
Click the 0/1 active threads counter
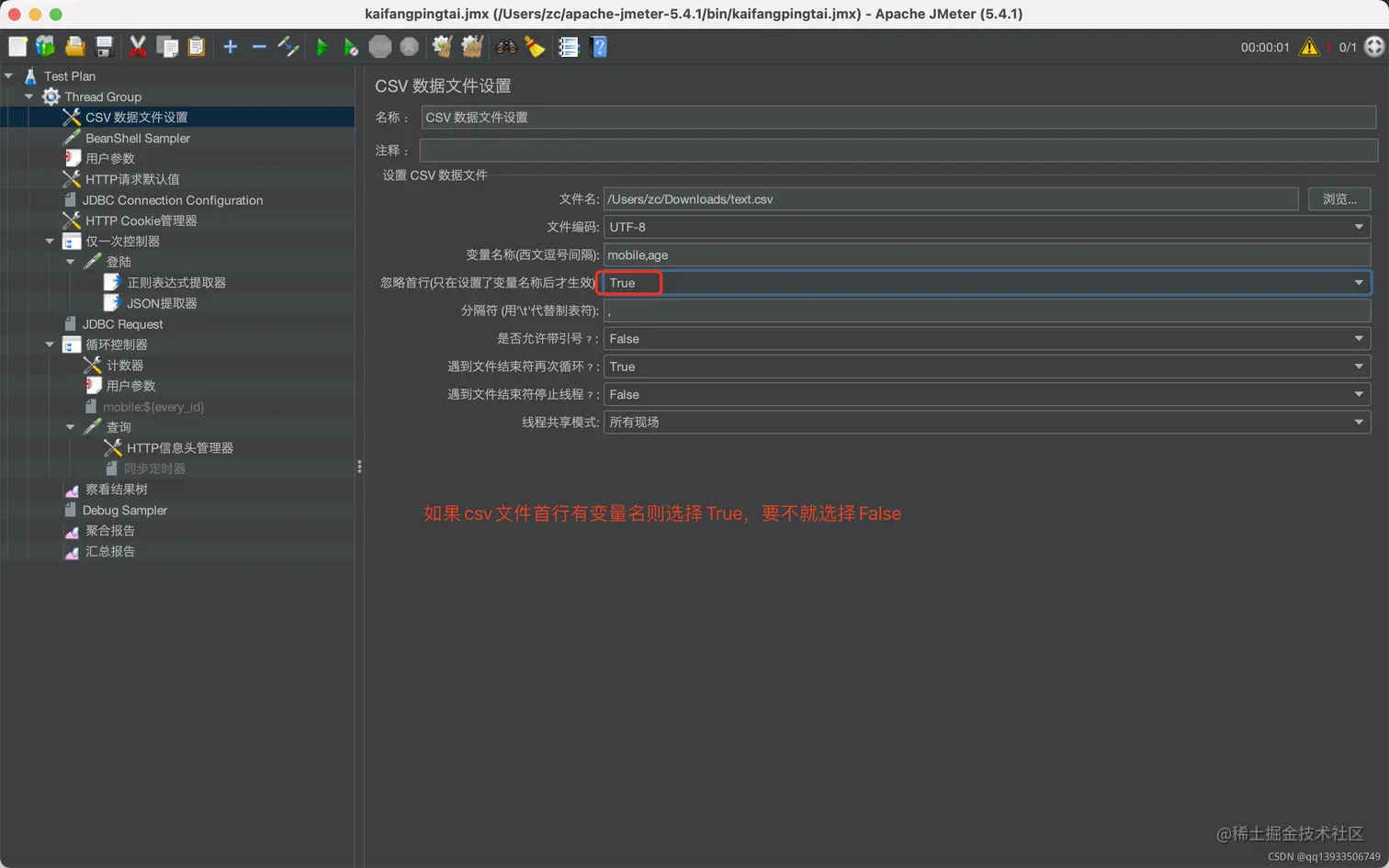tap(1348, 47)
